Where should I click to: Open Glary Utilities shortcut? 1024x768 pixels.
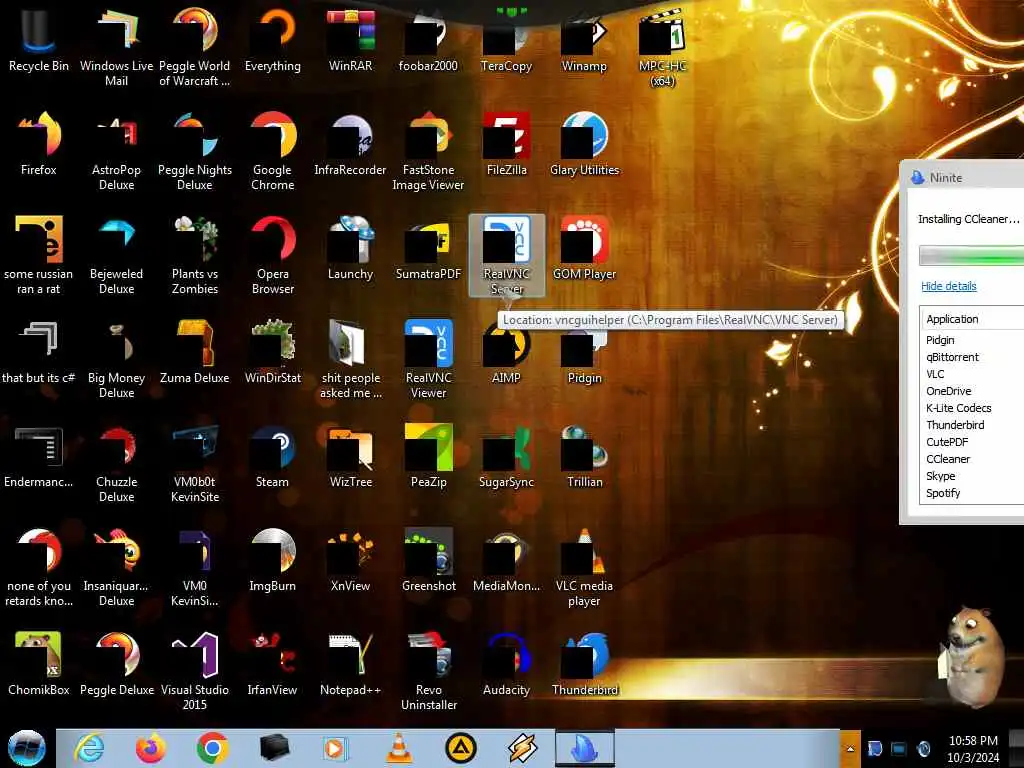(x=584, y=144)
